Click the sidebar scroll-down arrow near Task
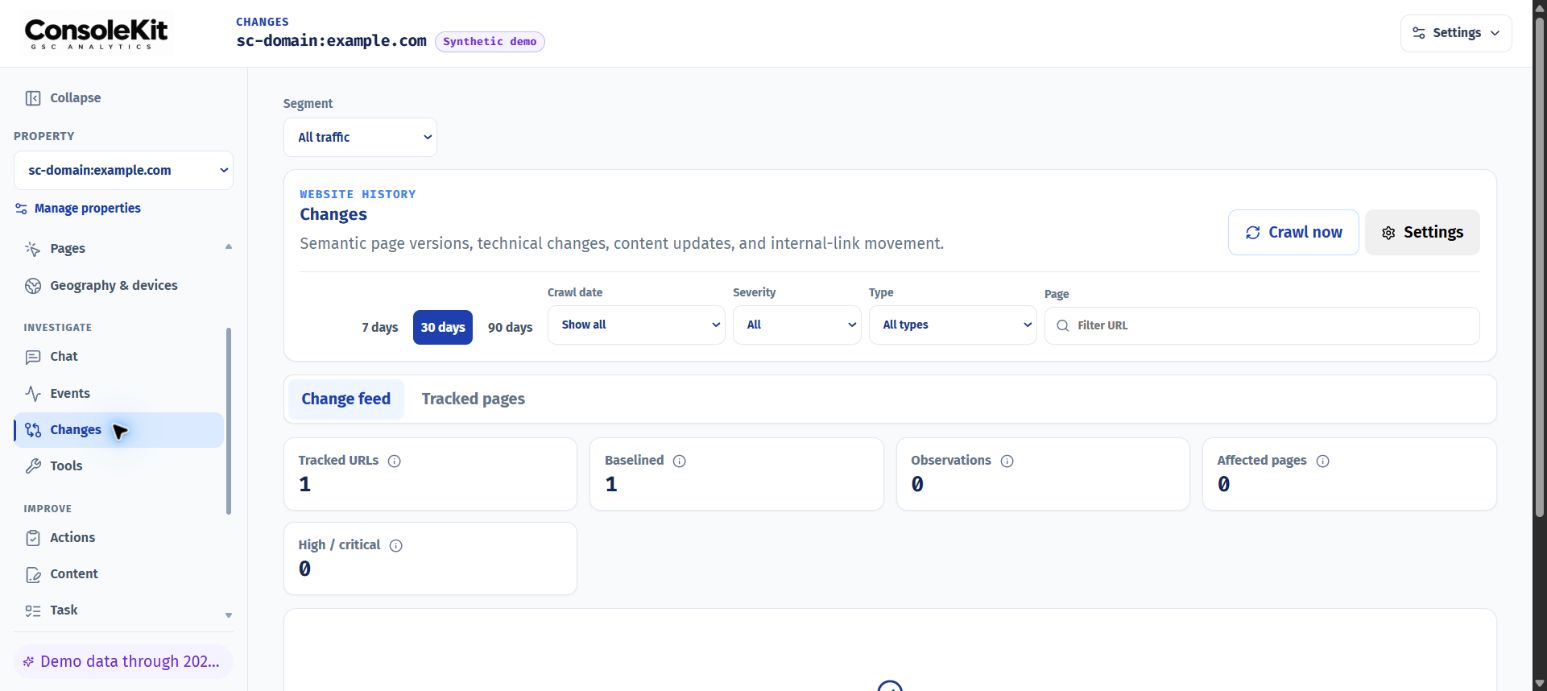 coord(228,616)
